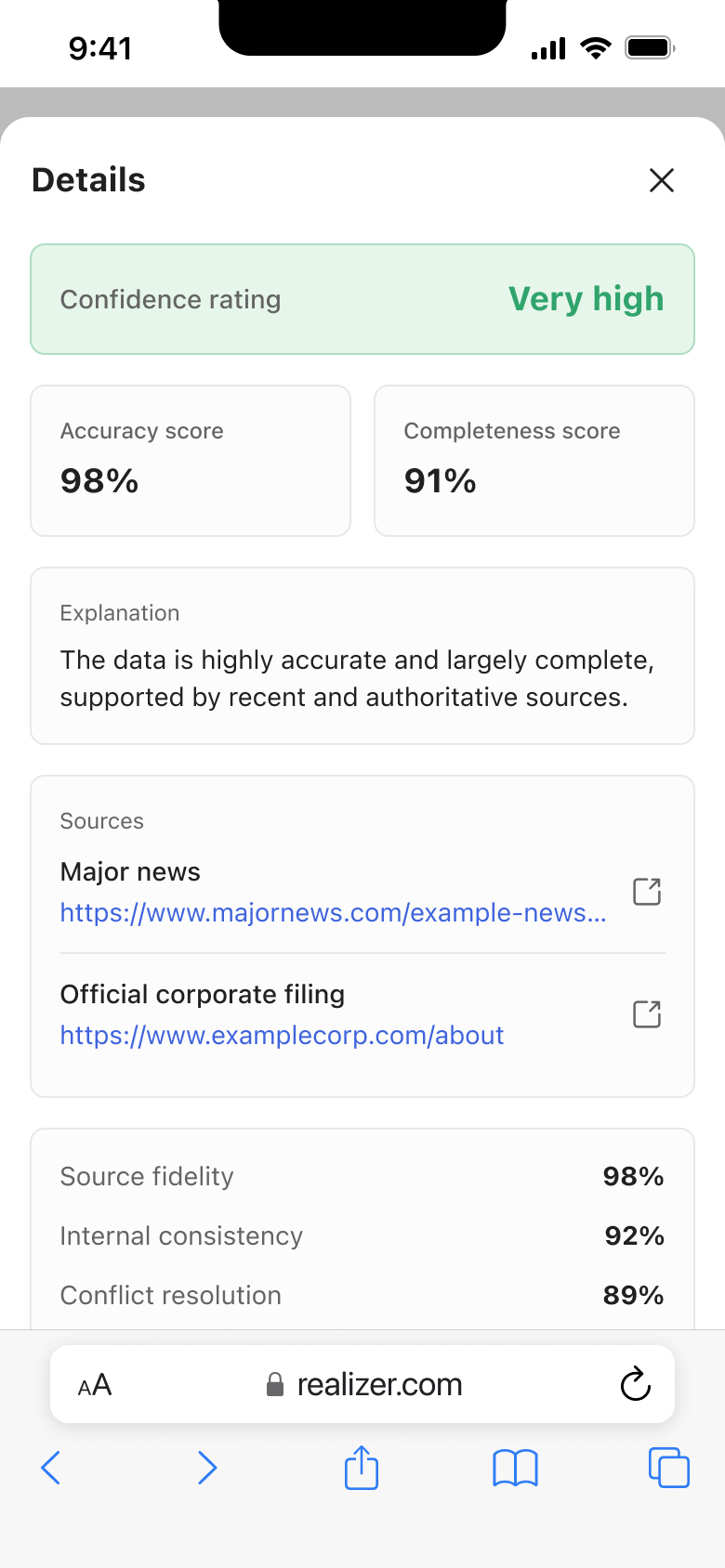Open the share sheet icon
This screenshot has width=725, height=1568.
pos(362,1468)
